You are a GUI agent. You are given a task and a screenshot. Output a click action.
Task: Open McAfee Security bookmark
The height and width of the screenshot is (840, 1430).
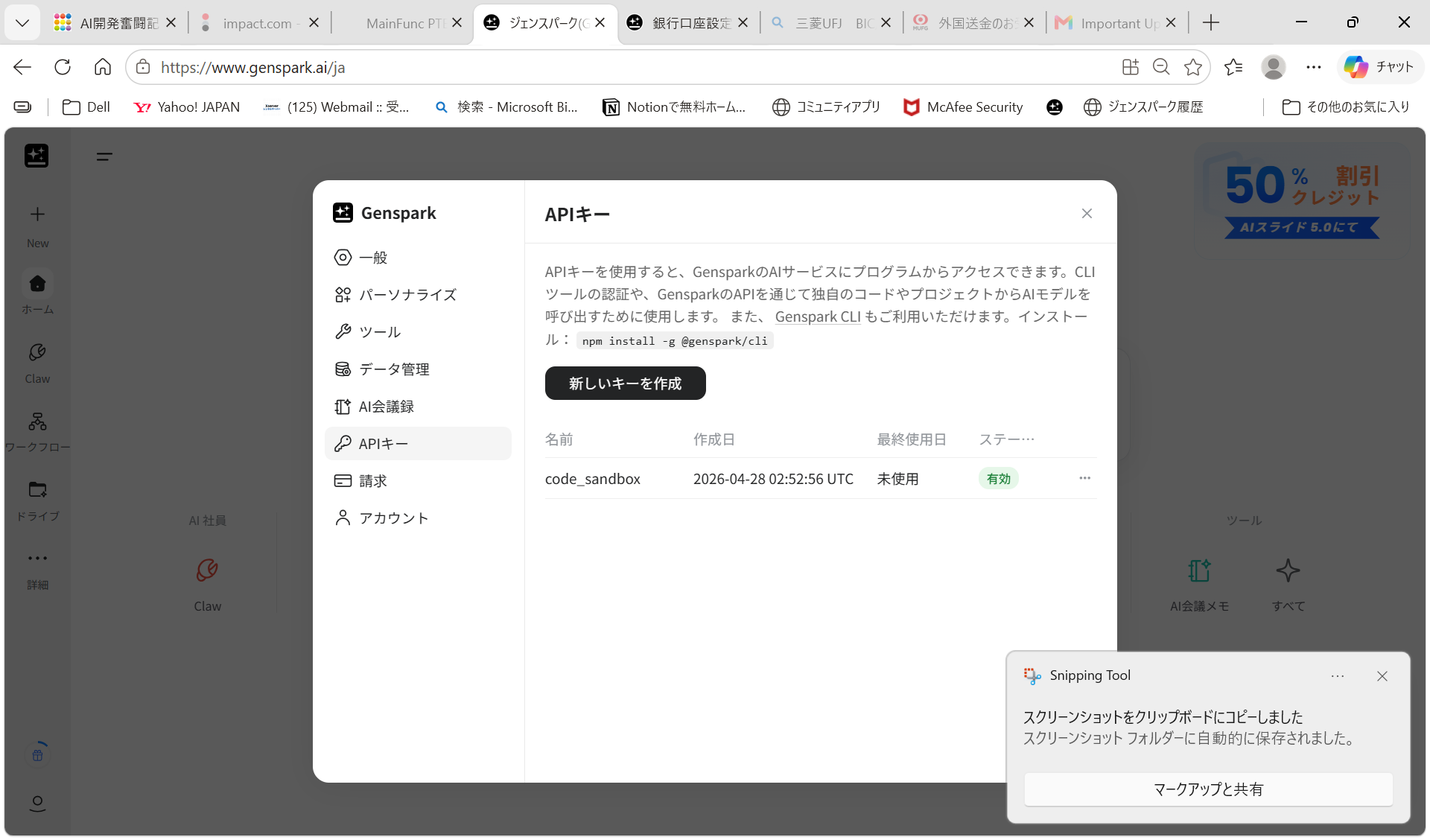pos(963,107)
